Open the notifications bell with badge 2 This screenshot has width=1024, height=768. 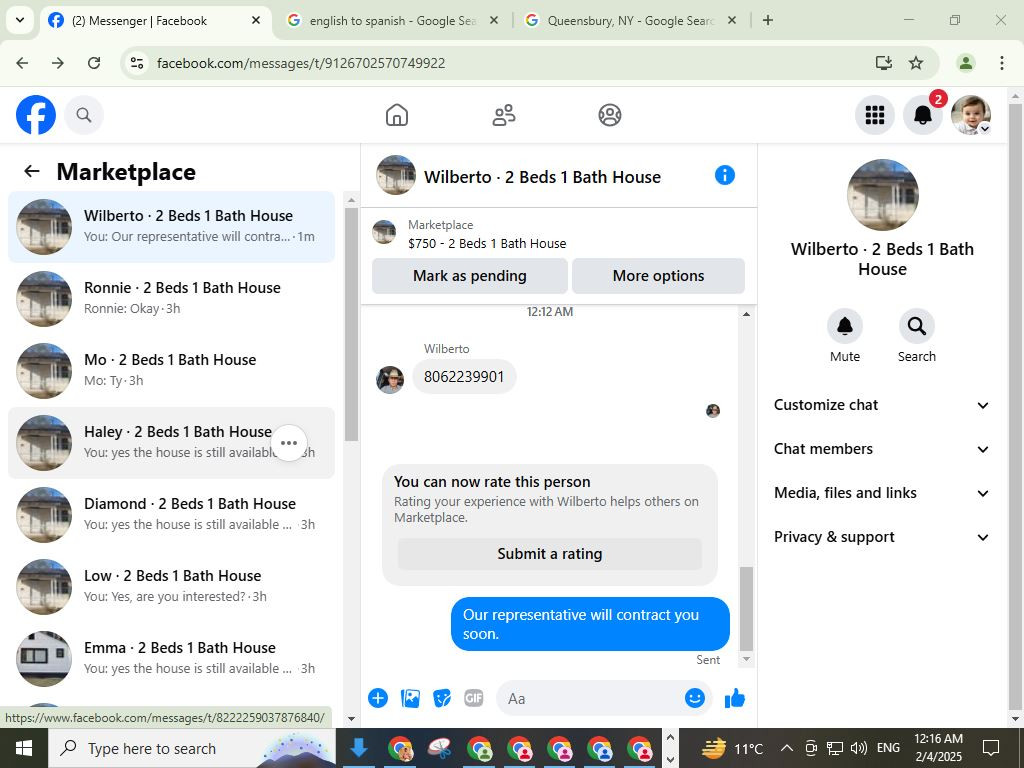tap(923, 115)
